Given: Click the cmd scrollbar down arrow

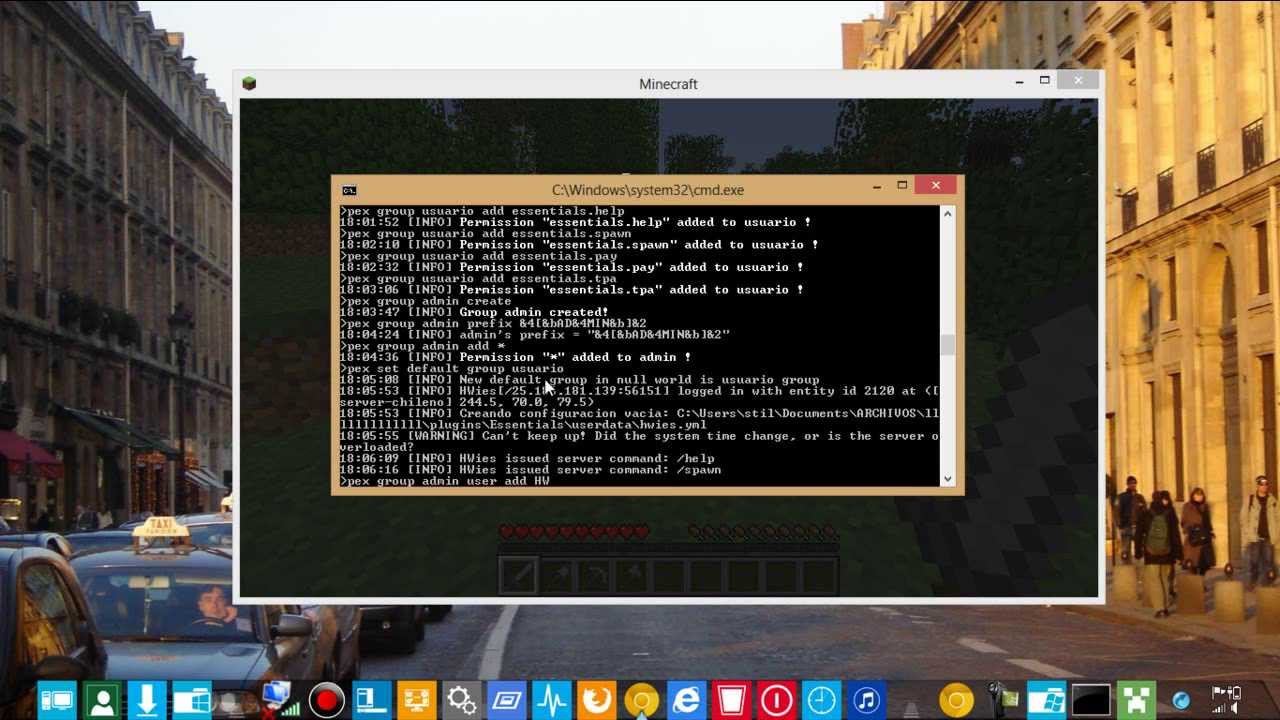Looking at the screenshot, I should click(x=947, y=479).
